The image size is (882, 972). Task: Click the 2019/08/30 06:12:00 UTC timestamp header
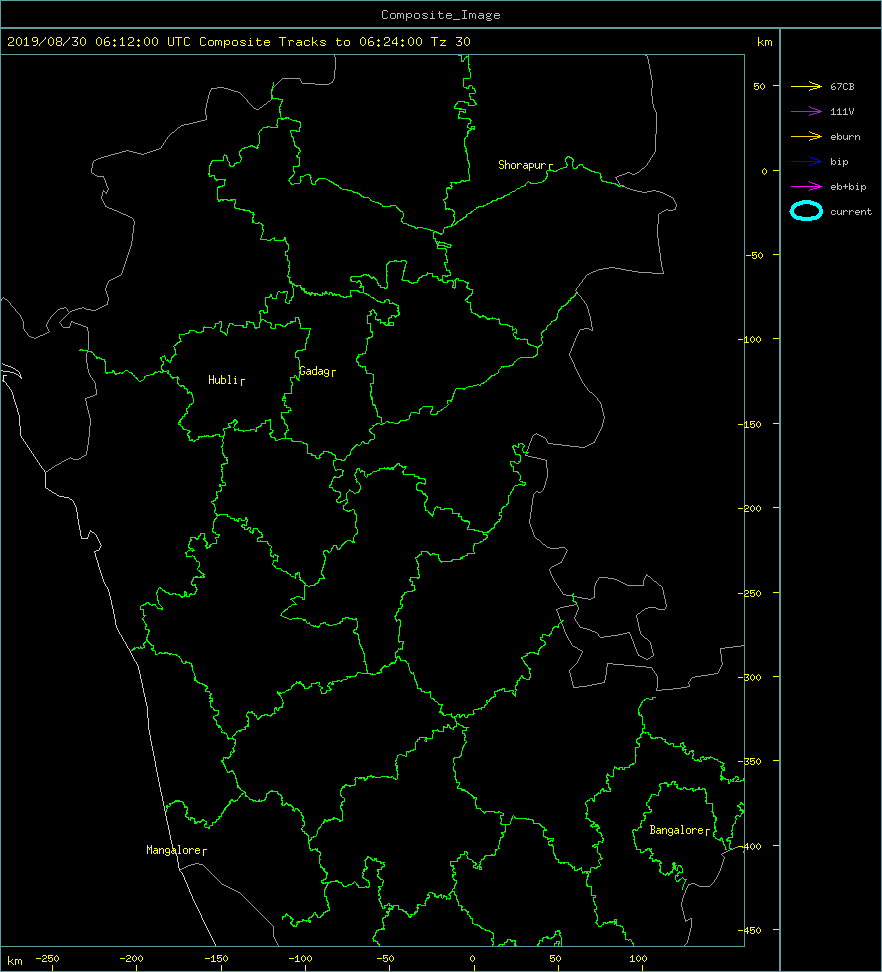(99, 42)
